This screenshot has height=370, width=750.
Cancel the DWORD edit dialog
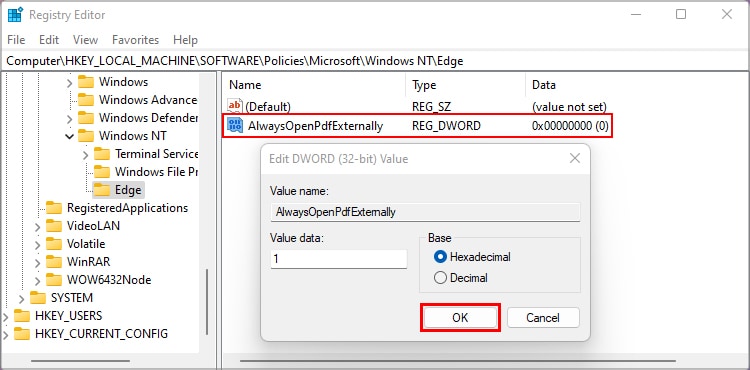coord(543,318)
